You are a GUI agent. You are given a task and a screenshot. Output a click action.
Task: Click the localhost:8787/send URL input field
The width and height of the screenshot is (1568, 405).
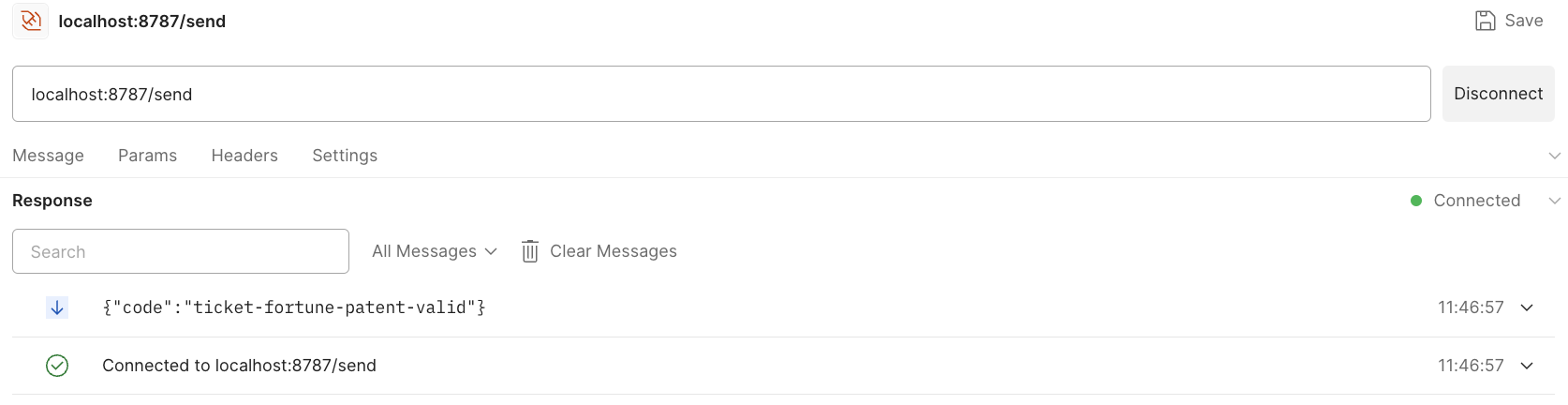click(721, 94)
